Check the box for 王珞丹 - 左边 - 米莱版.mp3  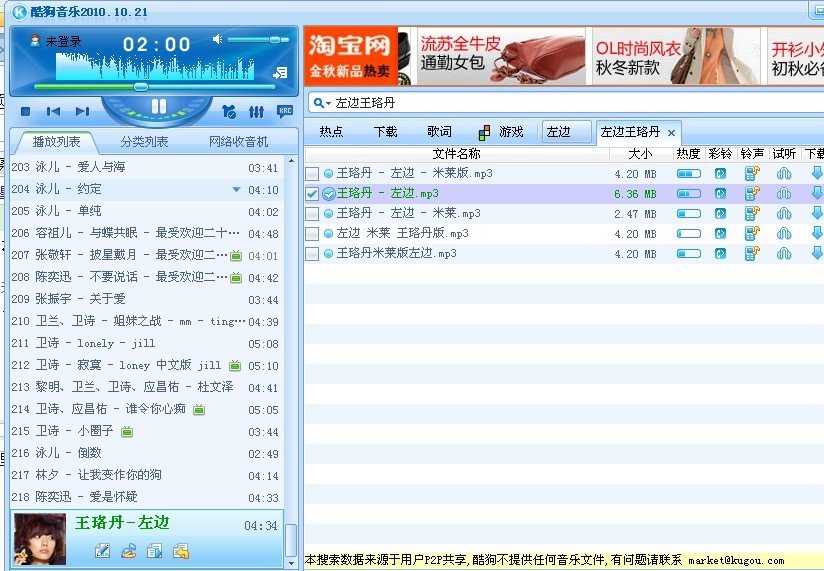click(312, 174)
